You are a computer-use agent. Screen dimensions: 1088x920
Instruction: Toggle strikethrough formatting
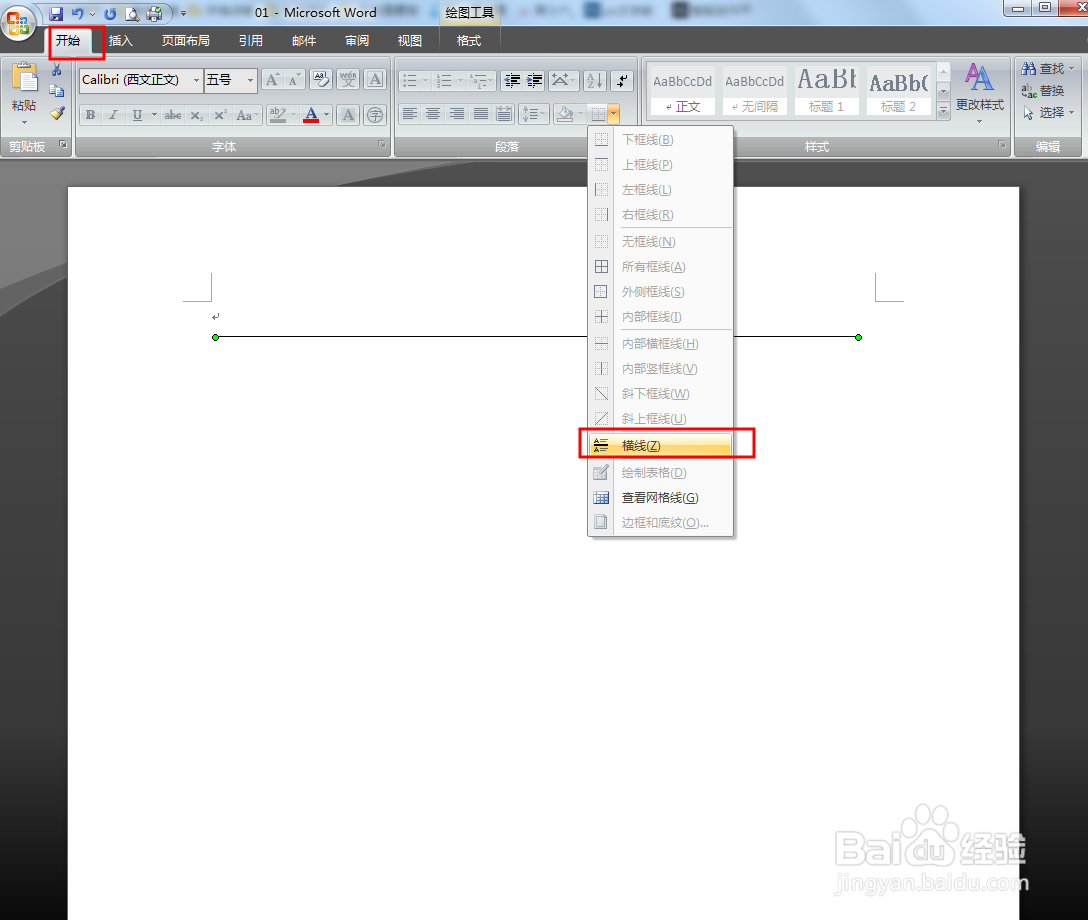173,115
